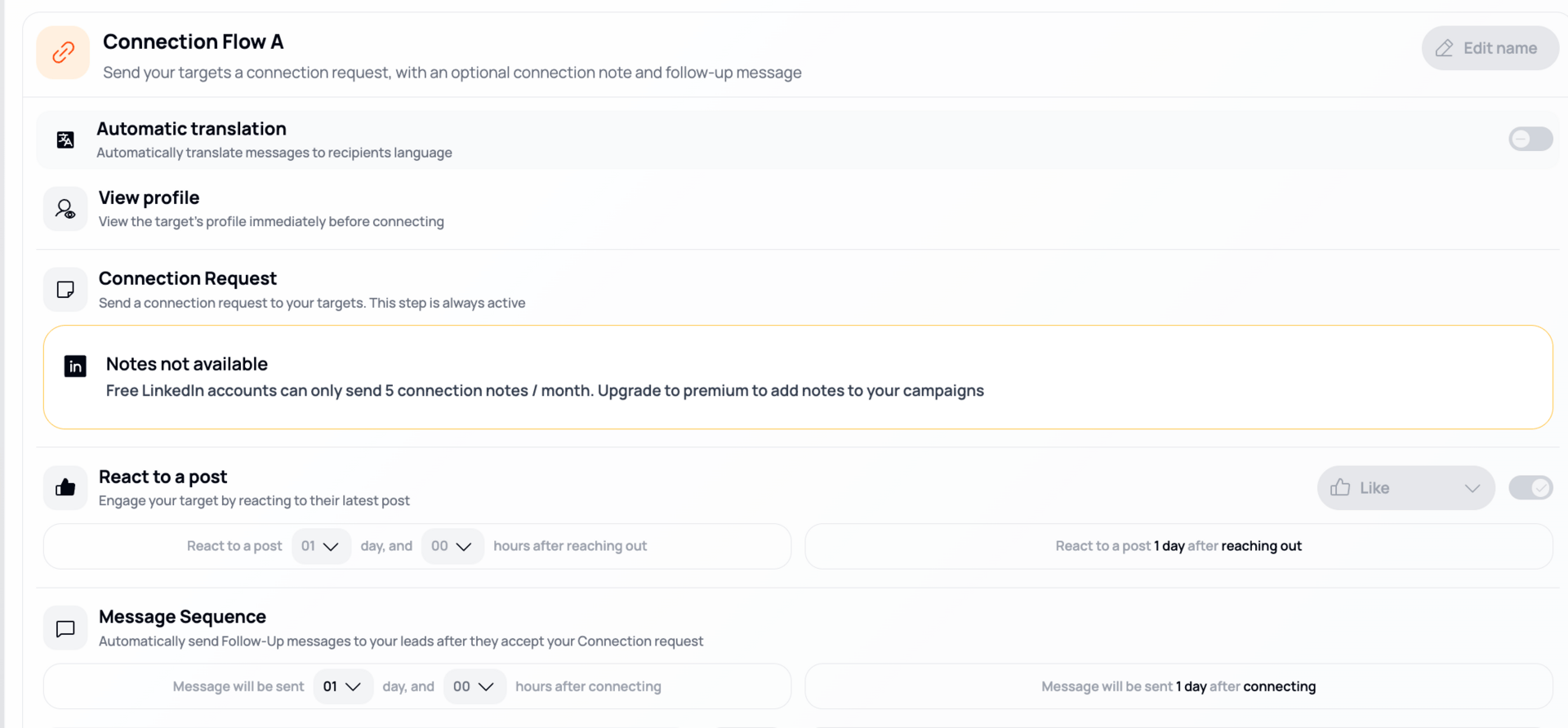Open the React to a post day dropdown

pos(321,546)
